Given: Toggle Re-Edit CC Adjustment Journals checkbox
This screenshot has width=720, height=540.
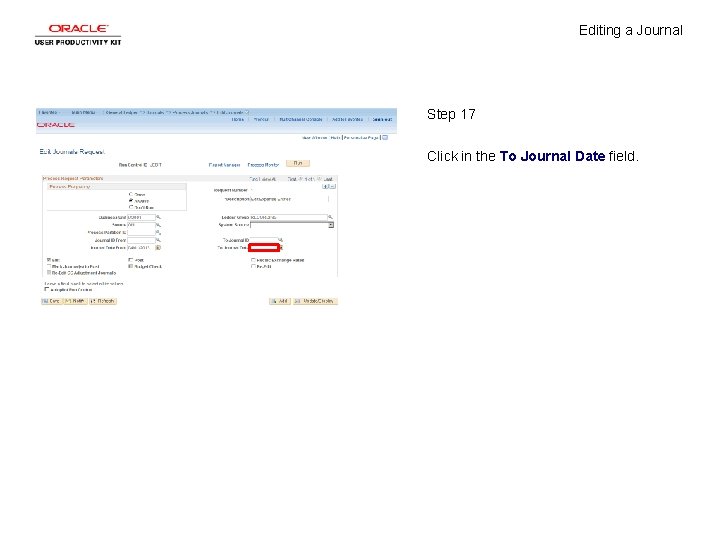Looking at the screenshot, I should 49,272.
